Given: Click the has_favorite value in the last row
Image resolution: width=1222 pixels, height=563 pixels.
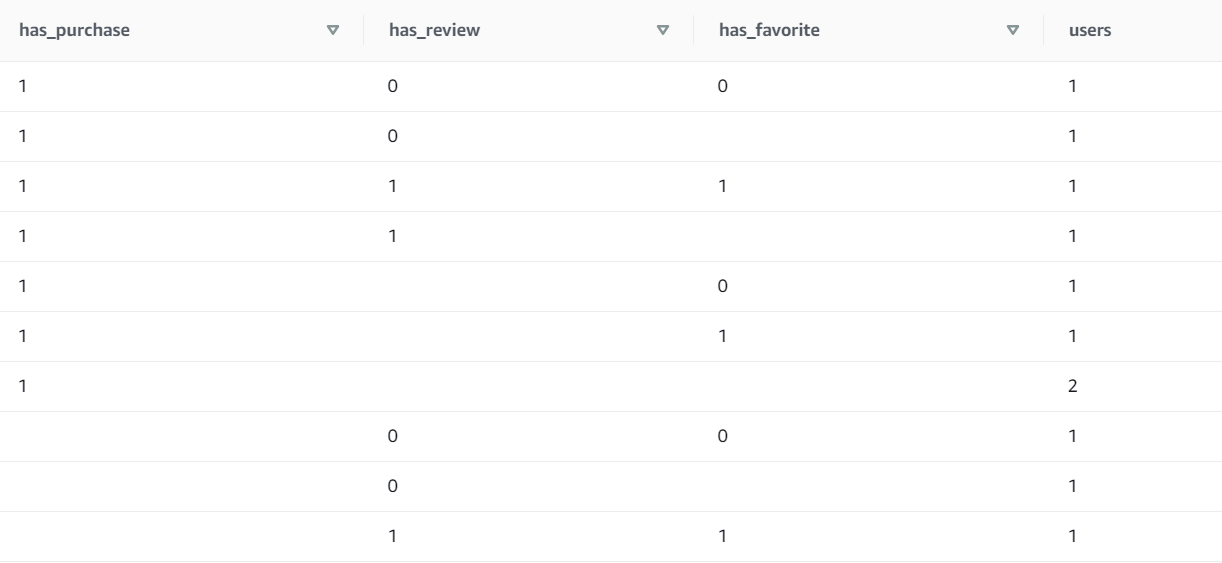Looking at the screenshot, I should pyautogui.click(x=723, y=536).
